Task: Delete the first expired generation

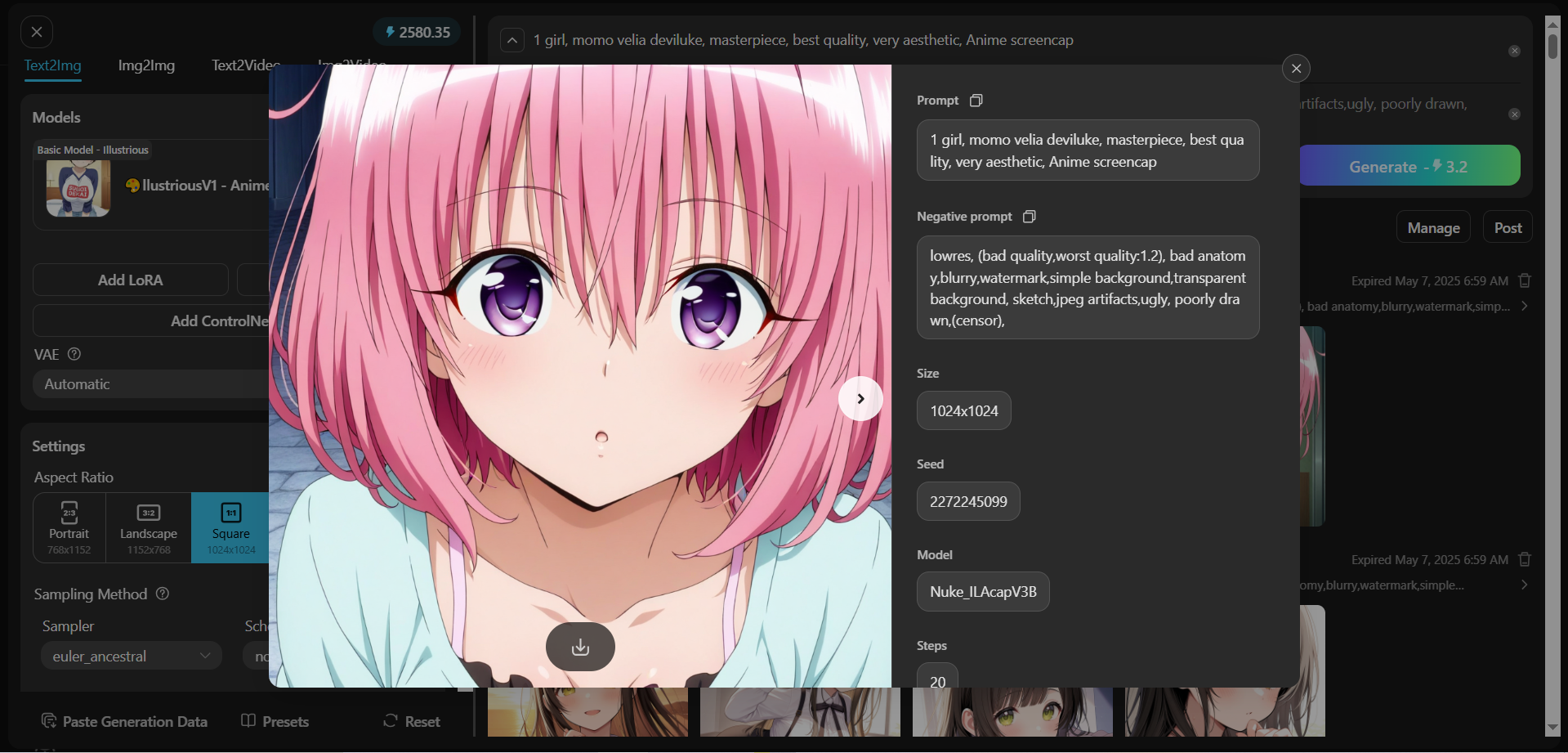Action: coord(1525,280)
